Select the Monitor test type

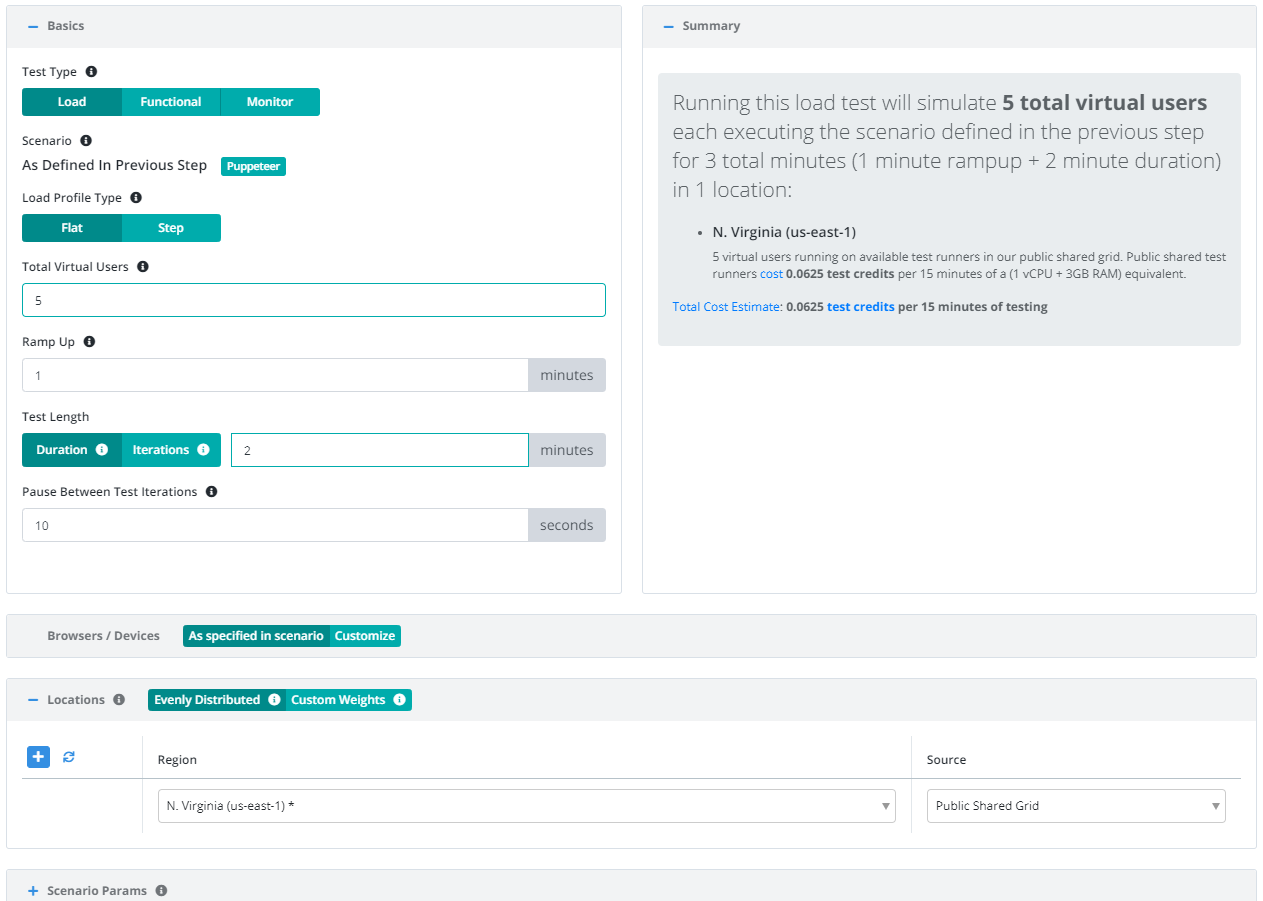click(270, 102)
